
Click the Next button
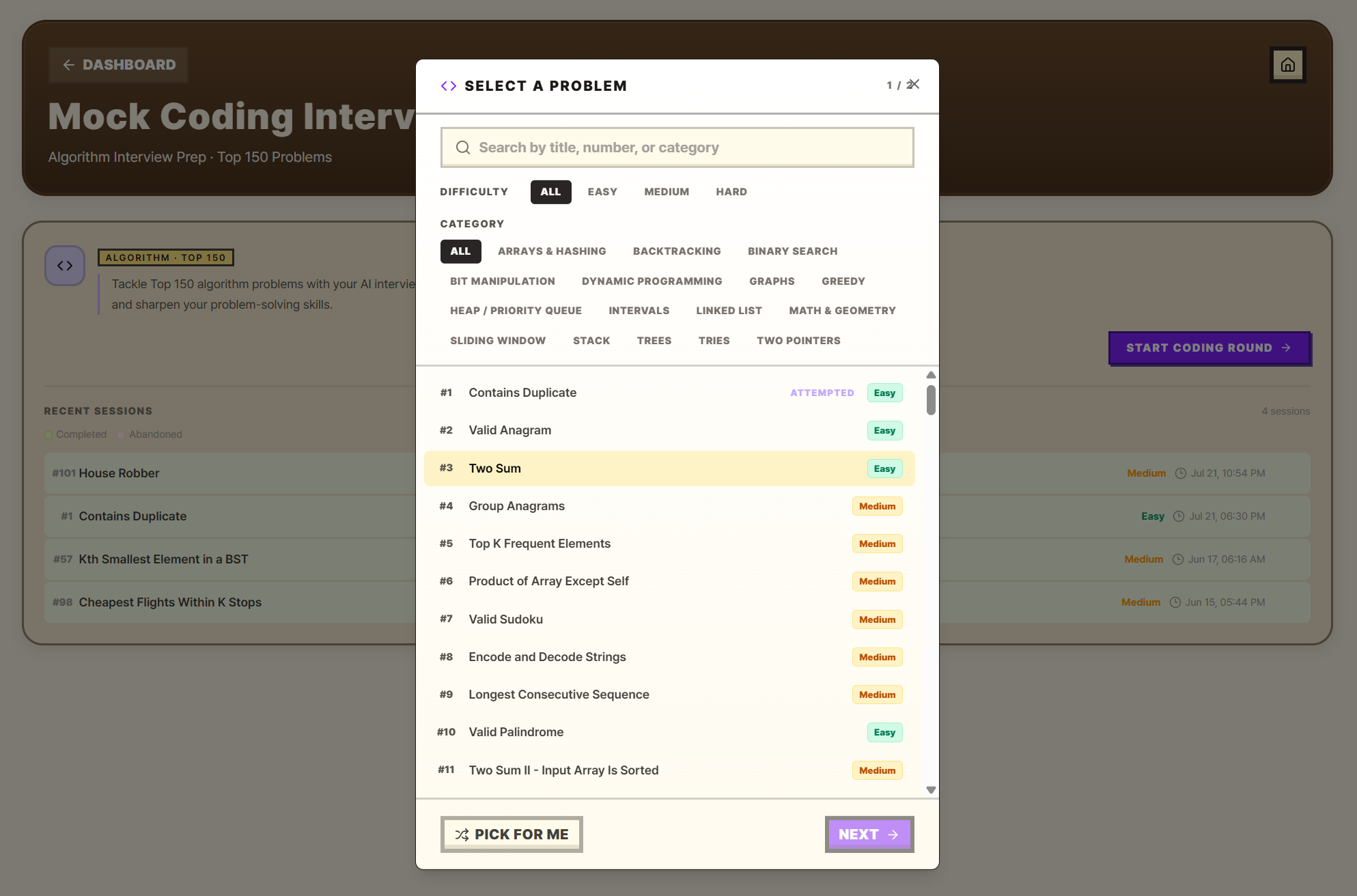pyautogui.click(x=869, y=835)
